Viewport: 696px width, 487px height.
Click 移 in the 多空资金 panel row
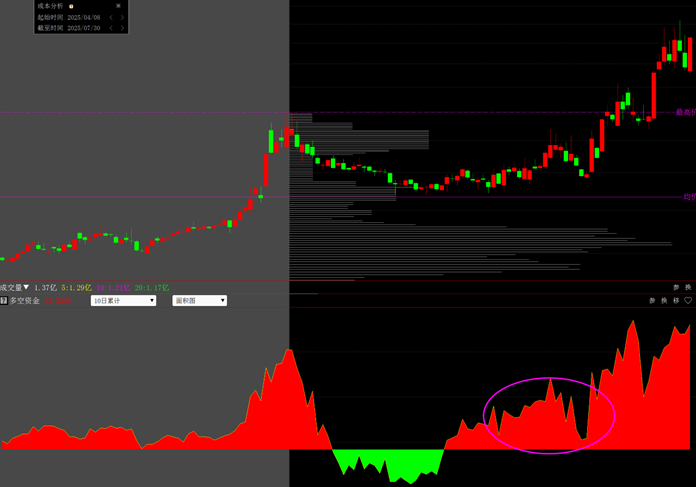(676, 300)
